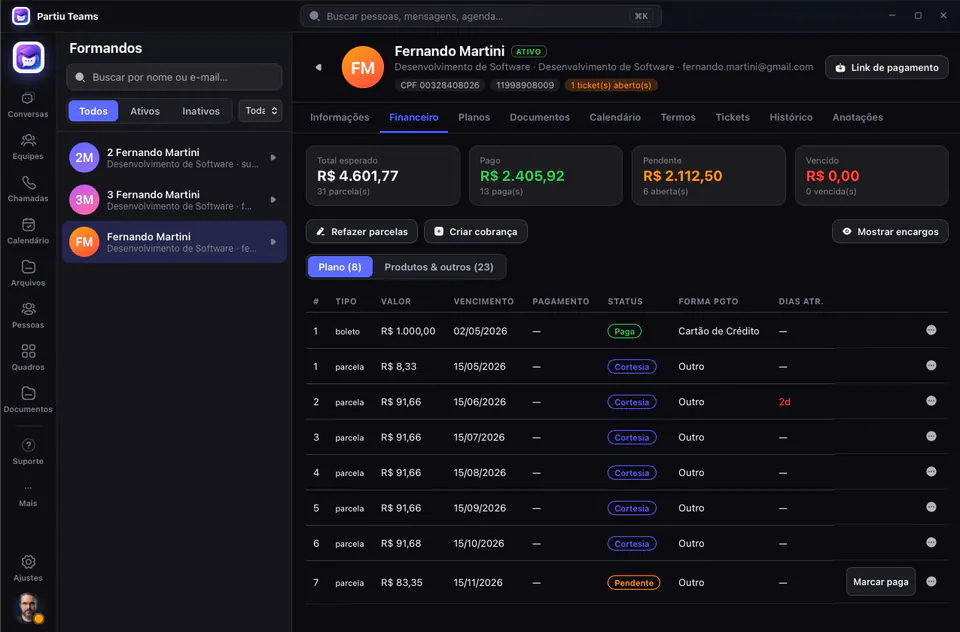Open the Anotações tab
The image size is (960, 632).
click(857, 118)
